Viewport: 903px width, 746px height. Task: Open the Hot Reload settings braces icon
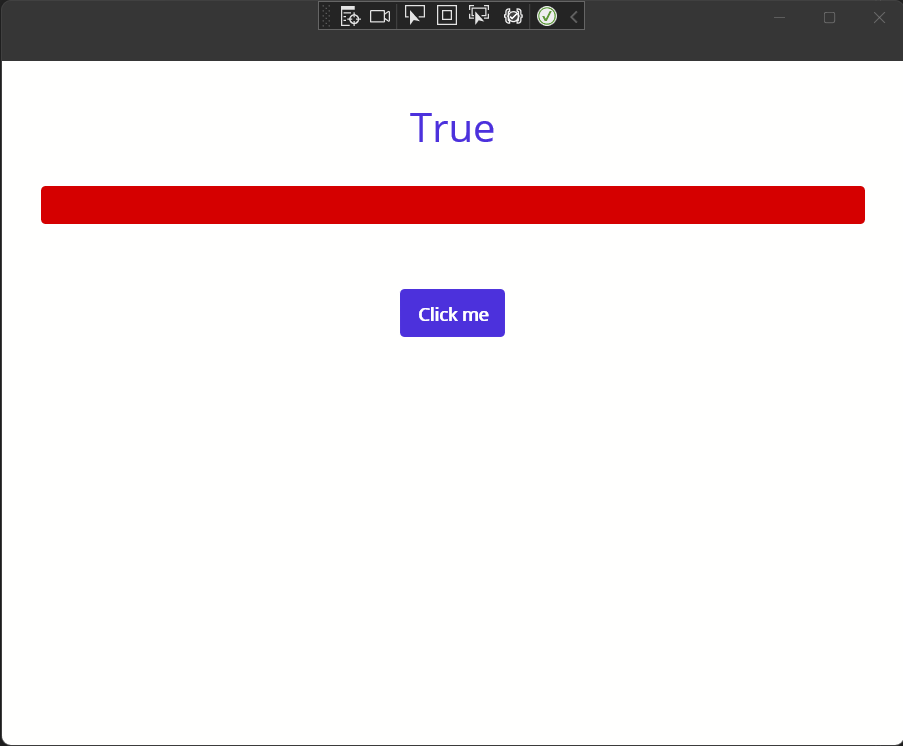click(512, 15)
